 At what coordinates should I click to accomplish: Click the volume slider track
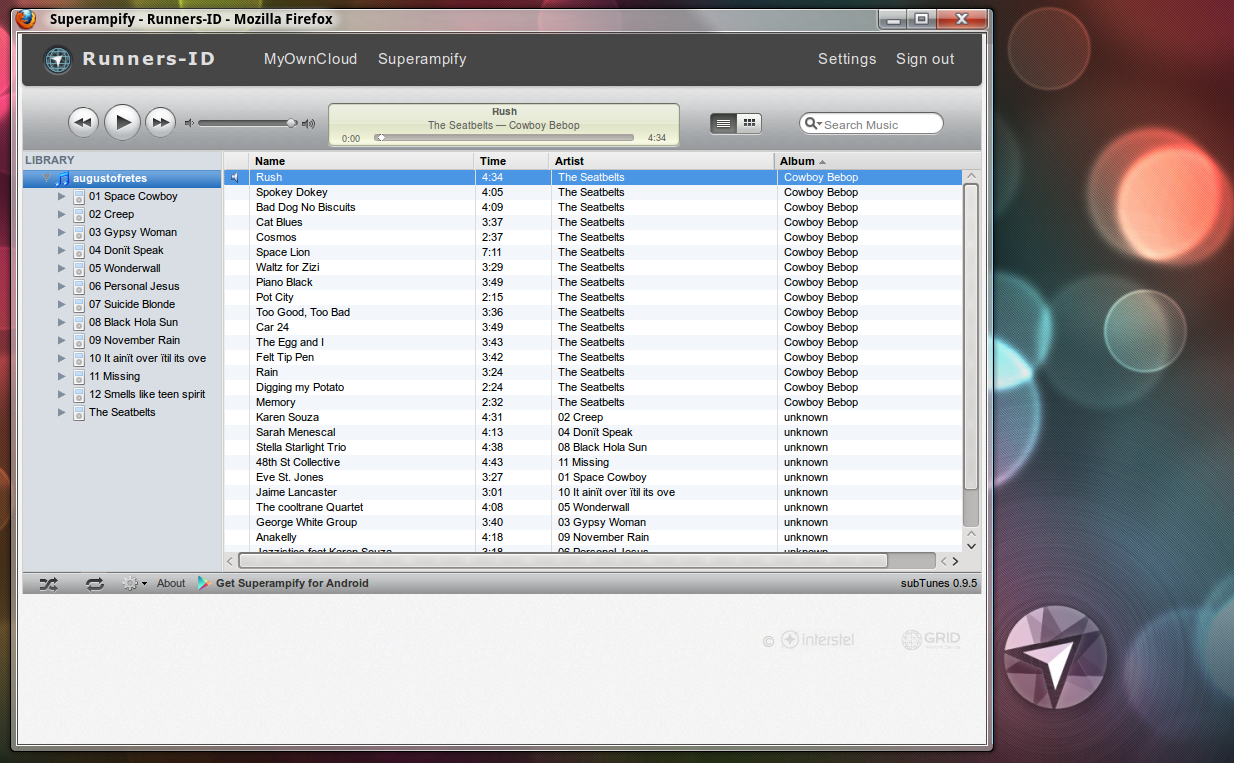(247, 123)
